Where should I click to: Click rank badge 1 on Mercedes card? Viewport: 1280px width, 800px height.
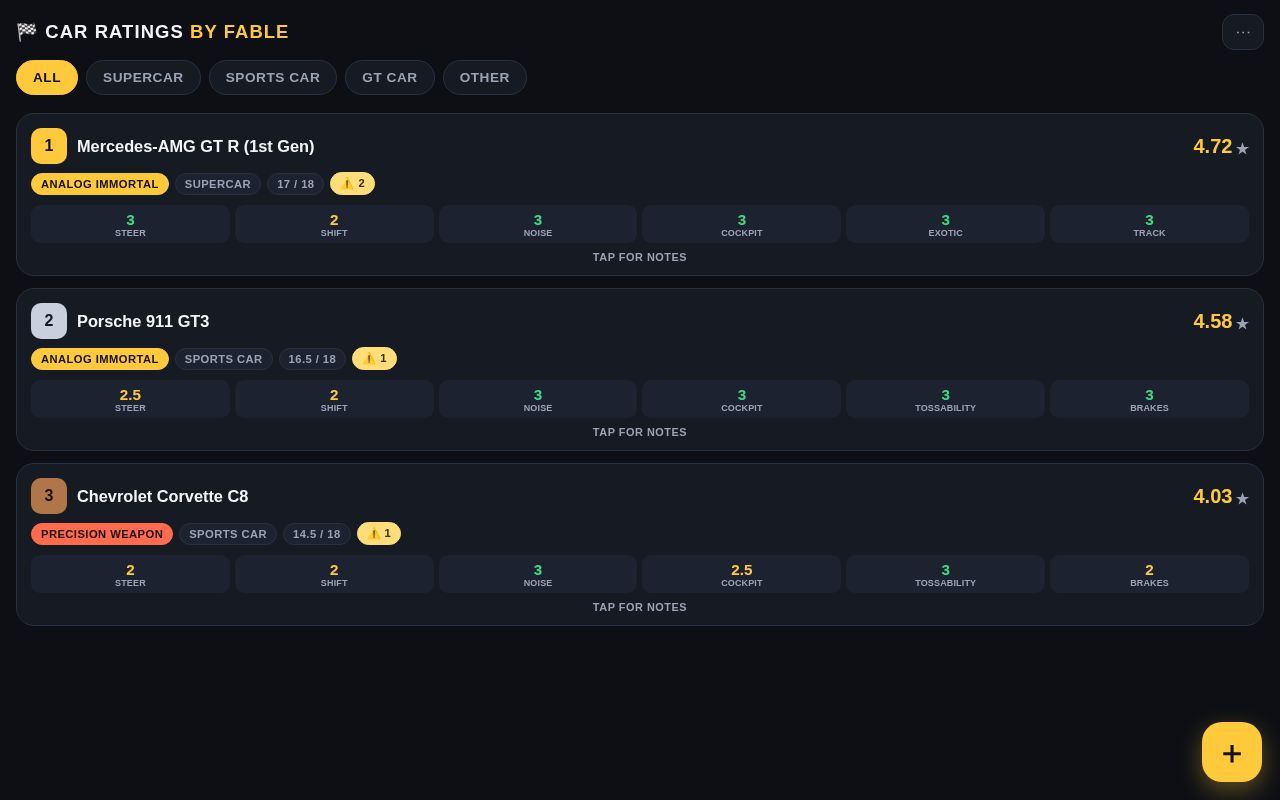coord(49,146)
